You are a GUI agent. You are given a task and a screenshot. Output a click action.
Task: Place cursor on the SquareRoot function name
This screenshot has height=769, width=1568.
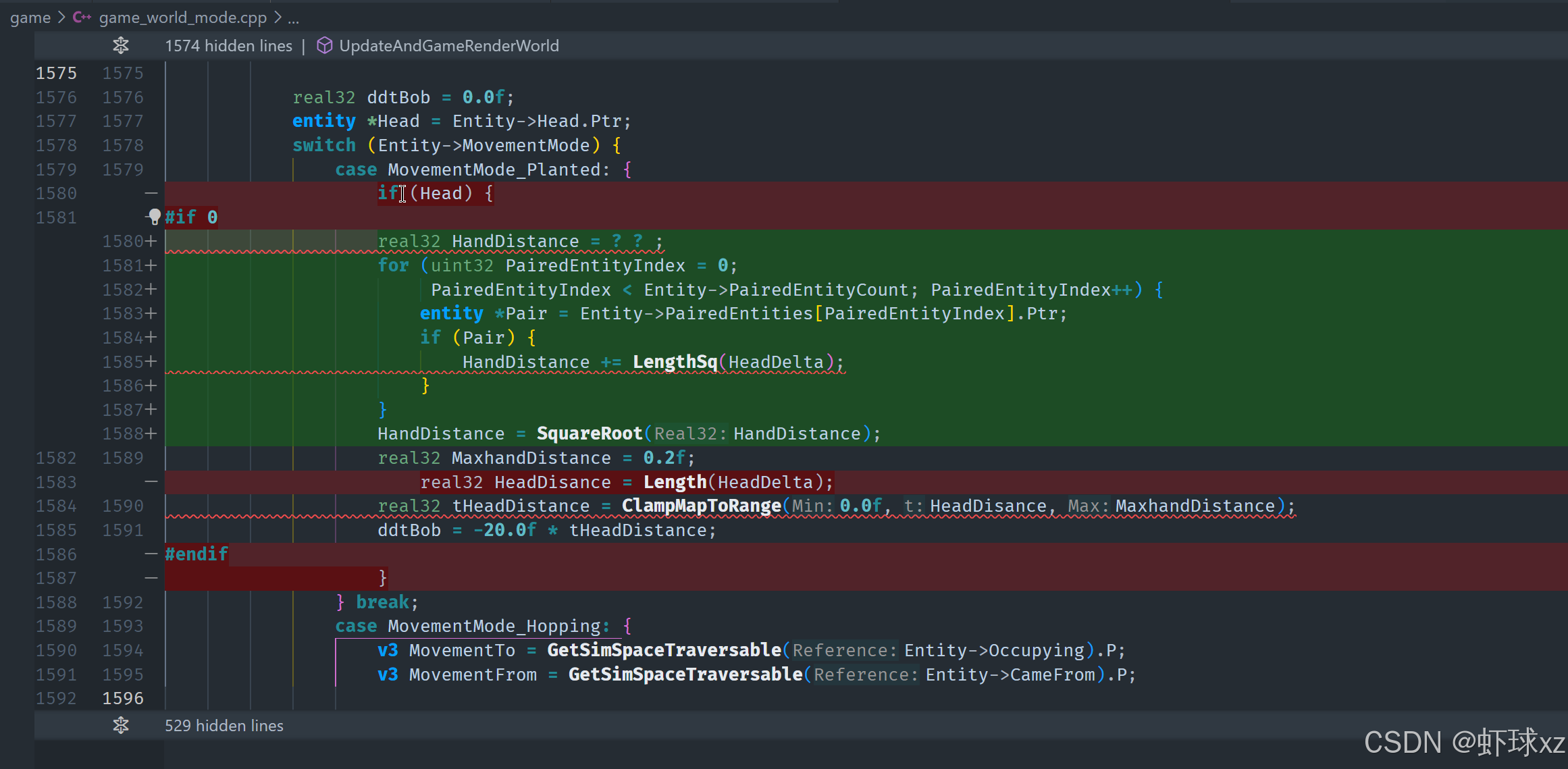[589, 433]
